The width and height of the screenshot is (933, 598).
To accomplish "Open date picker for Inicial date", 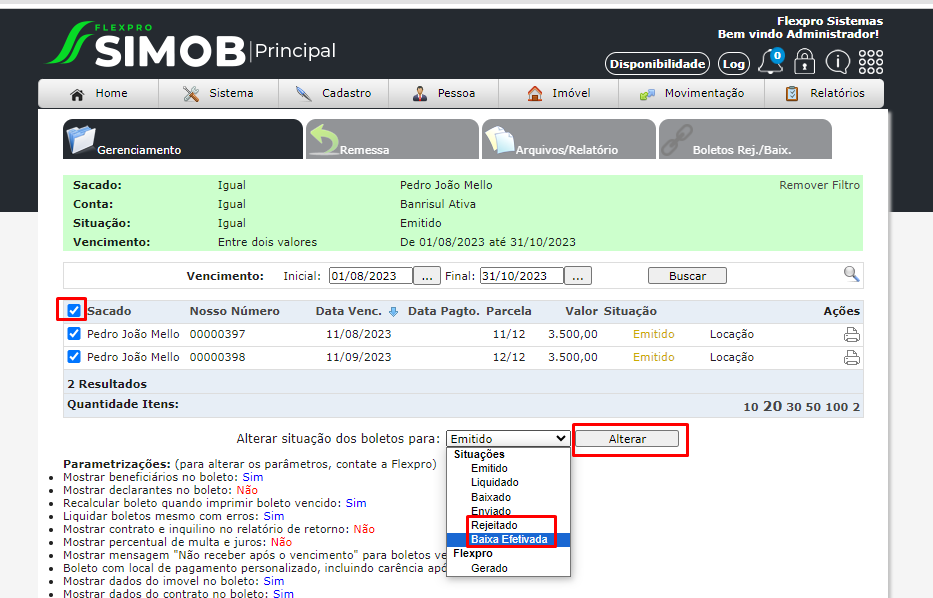I will (x=427, y=276).
